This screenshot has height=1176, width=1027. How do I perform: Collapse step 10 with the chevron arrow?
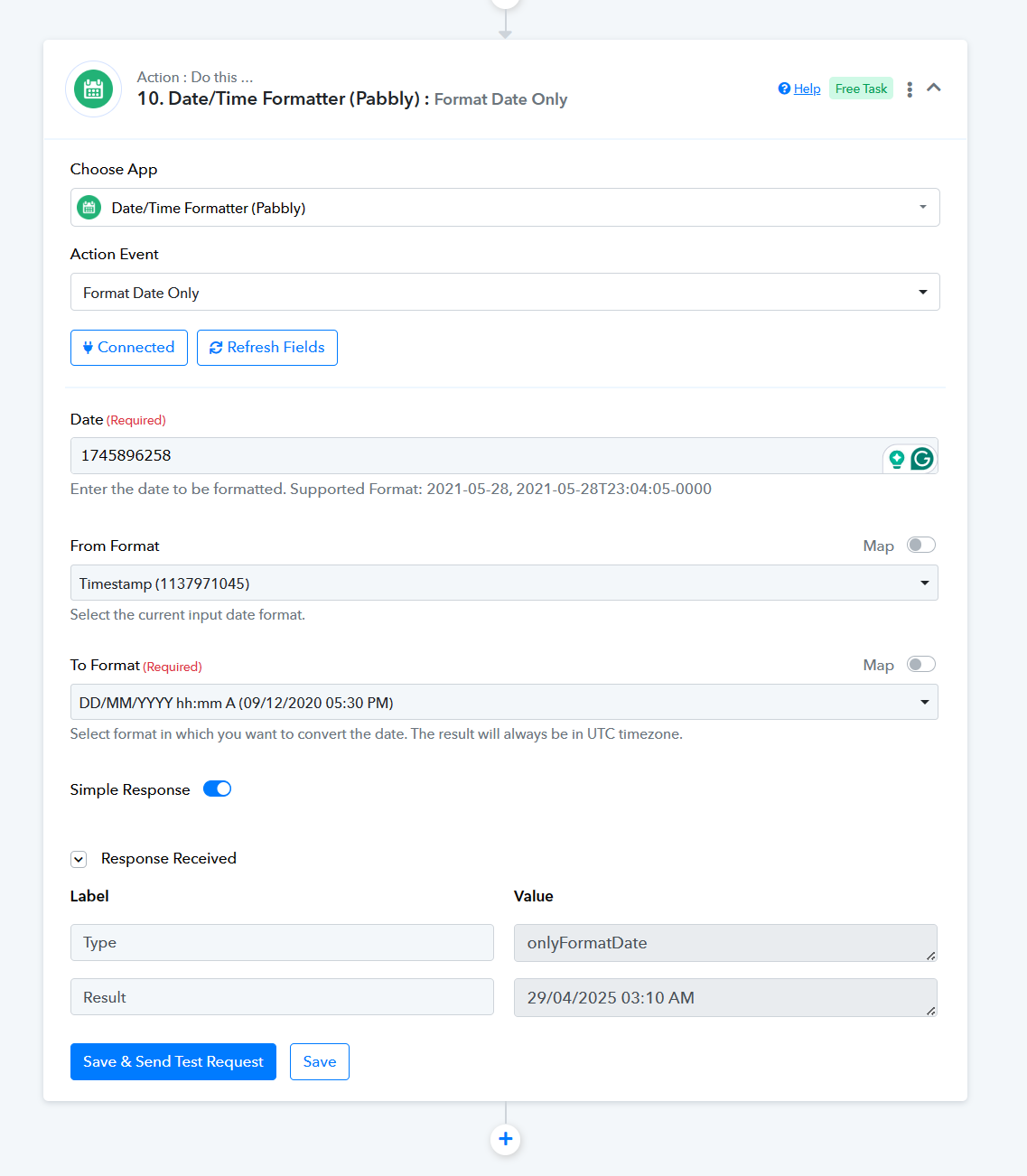pyautogui.click(x=934, y=88)
